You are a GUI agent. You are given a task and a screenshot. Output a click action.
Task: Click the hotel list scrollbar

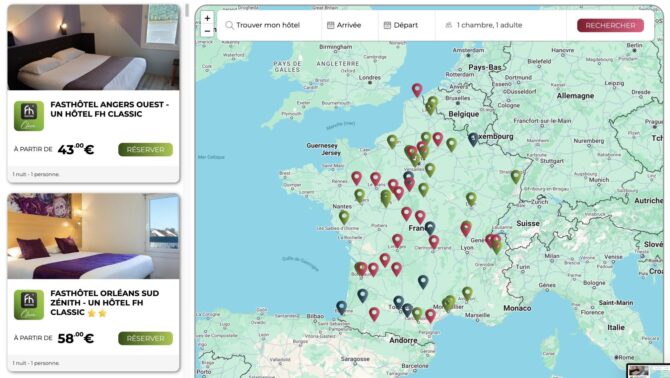[x=187, y=11]
